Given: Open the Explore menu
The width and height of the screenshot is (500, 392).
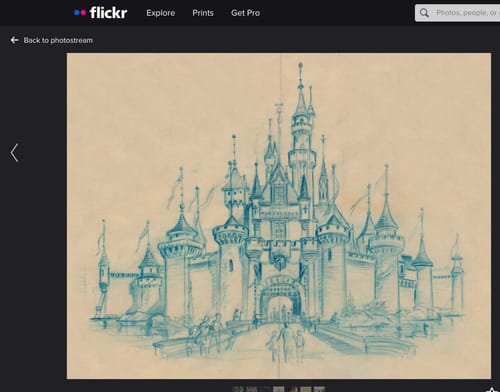Looking at the screenshot, I should (x=161, y=13).
